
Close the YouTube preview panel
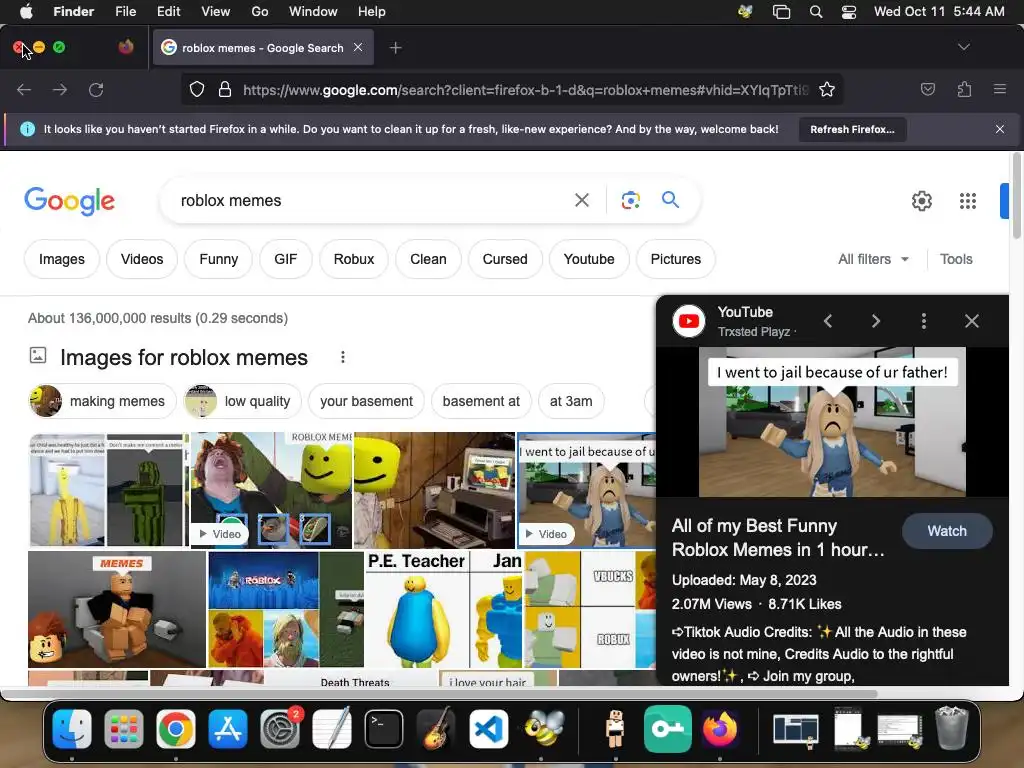(x=972, y=321)
